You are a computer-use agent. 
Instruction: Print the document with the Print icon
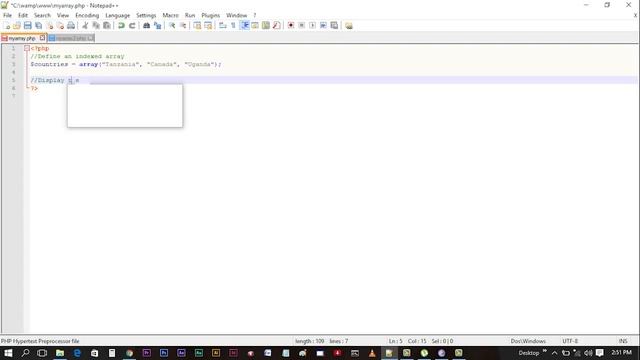tap(71, 25)
